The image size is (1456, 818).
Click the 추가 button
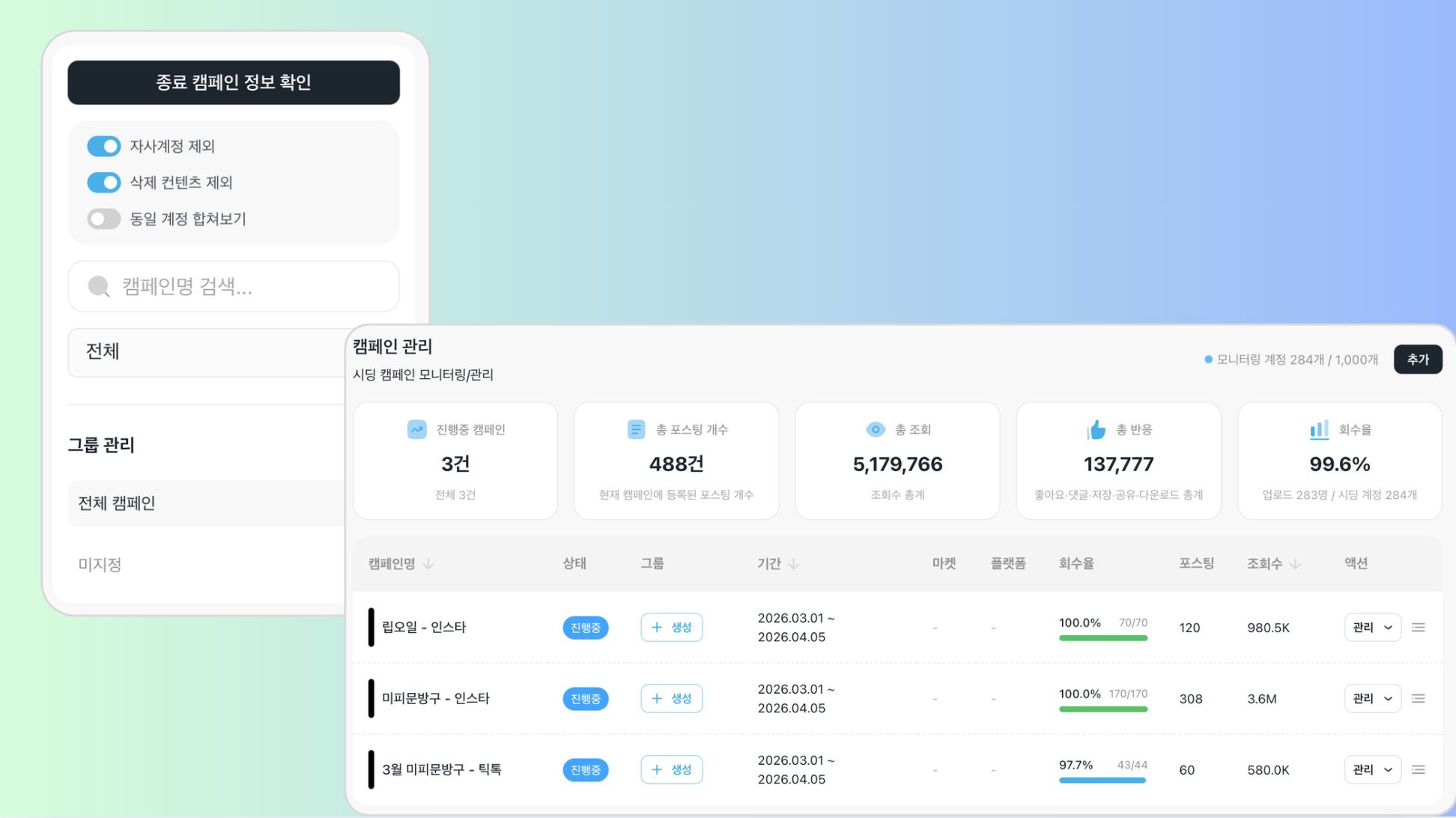tap(1417, 360)
